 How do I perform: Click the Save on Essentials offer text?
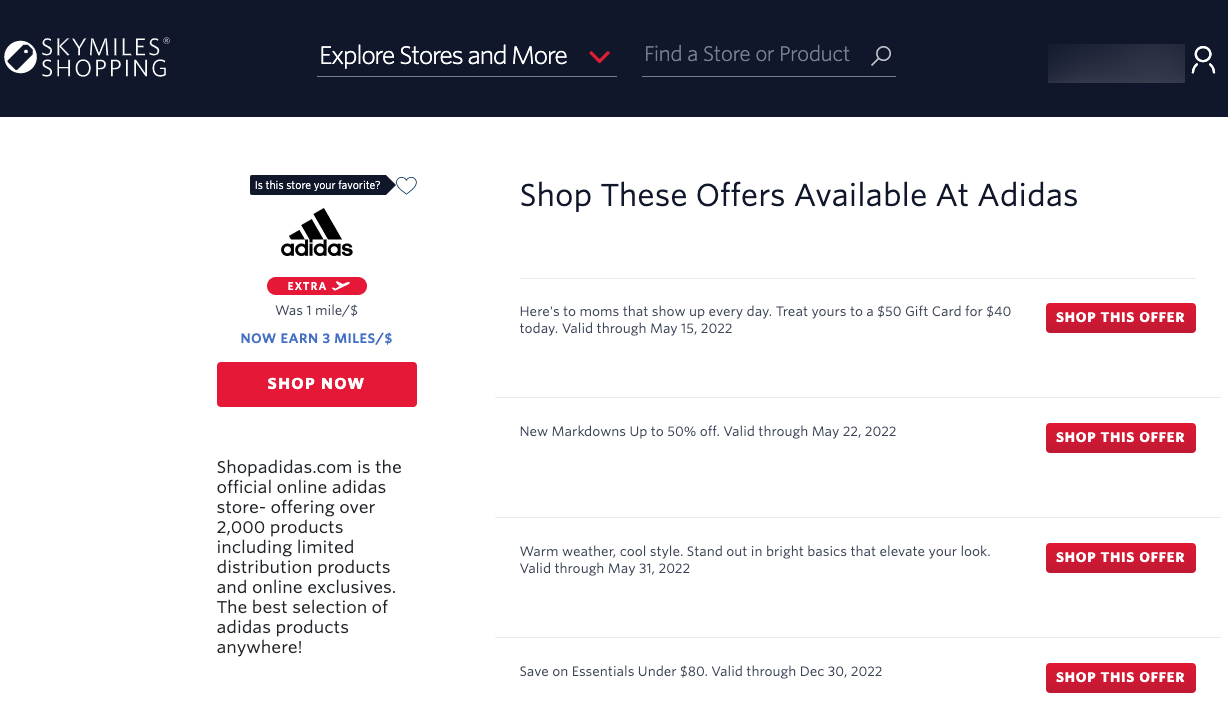coord(701,672)
